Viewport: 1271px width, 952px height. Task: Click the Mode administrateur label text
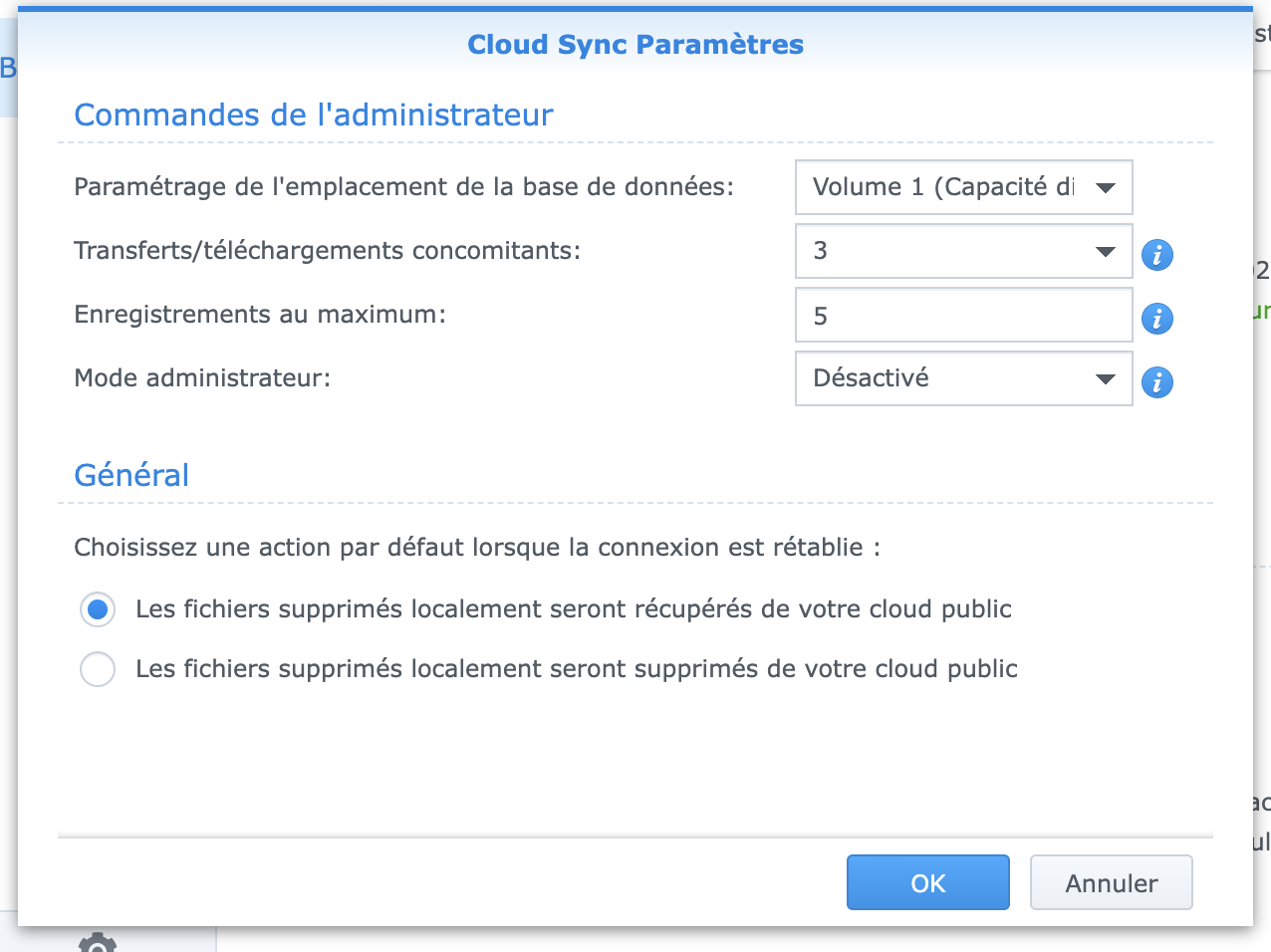pos(202,378)
